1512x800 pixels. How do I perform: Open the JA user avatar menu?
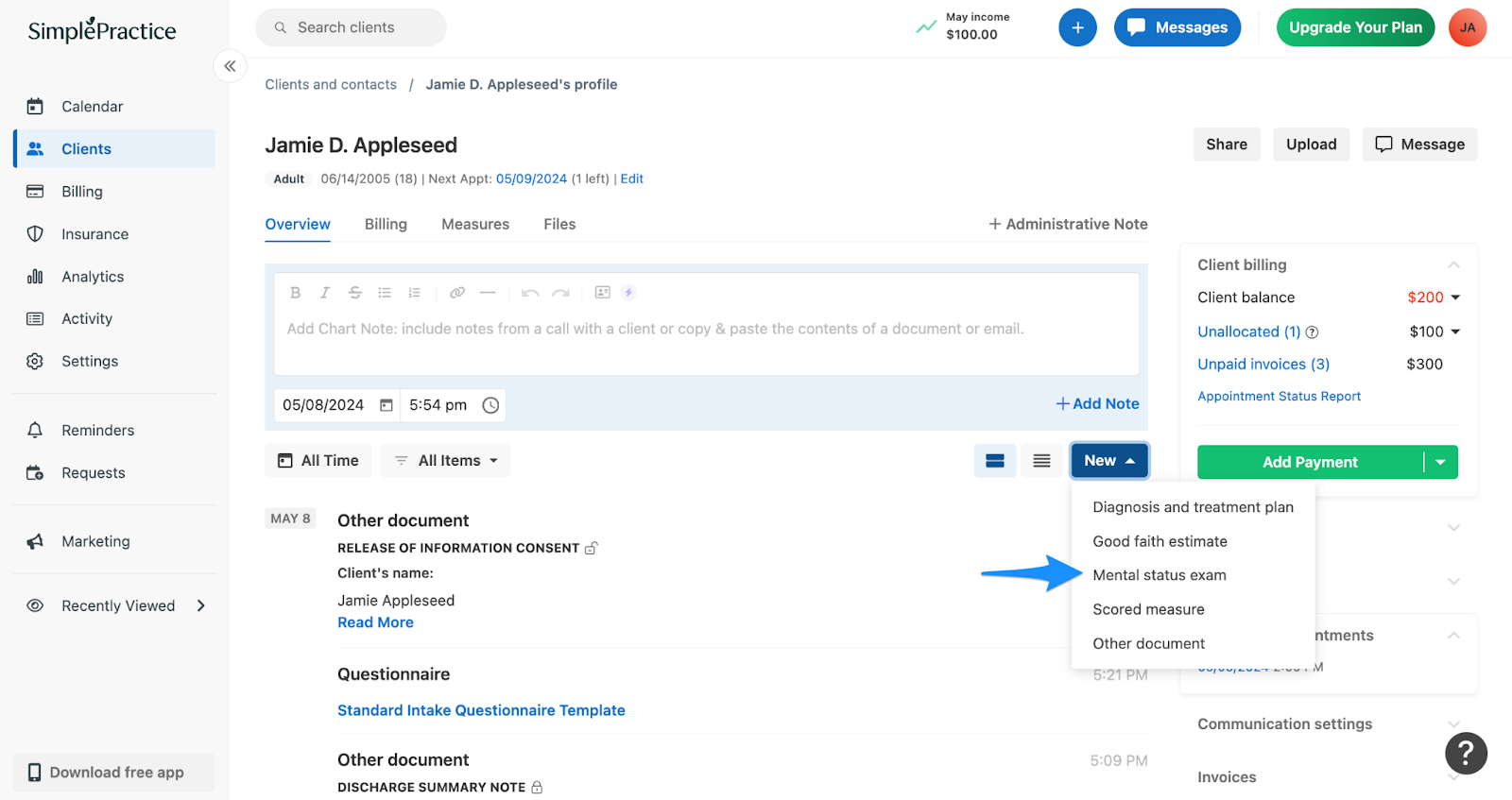pyautogui.click(x=1468, y=27)
